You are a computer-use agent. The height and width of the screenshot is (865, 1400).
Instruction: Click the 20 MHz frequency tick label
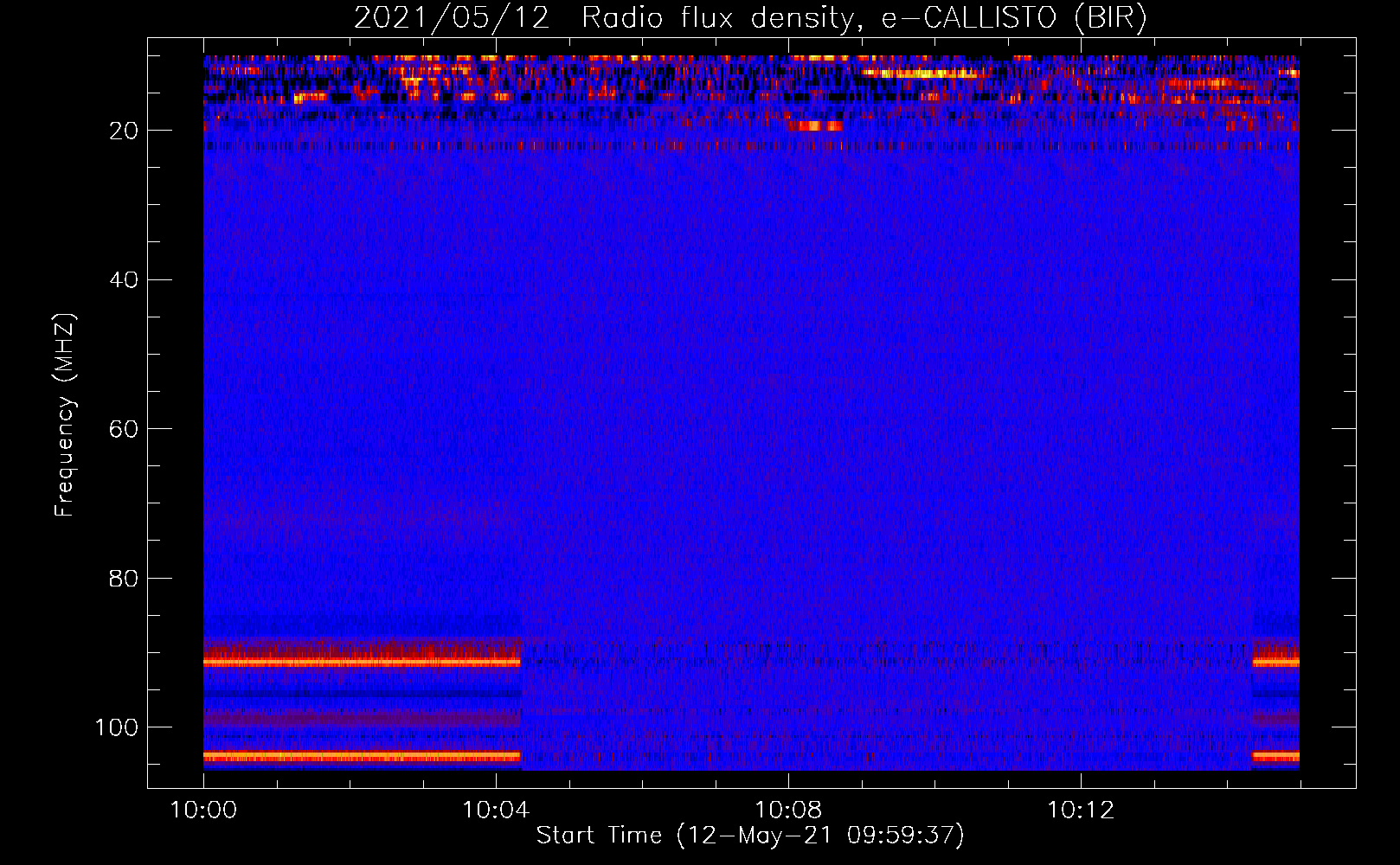click(x=125, y=131)
